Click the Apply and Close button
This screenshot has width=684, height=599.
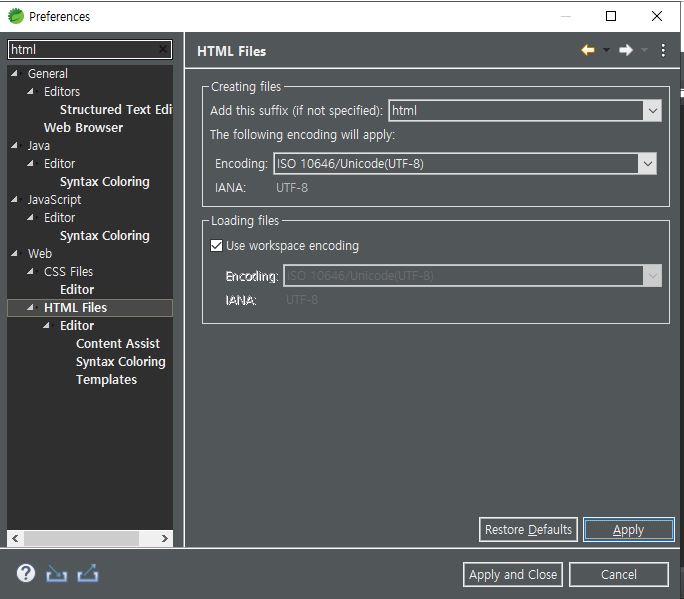pos(514,574)
